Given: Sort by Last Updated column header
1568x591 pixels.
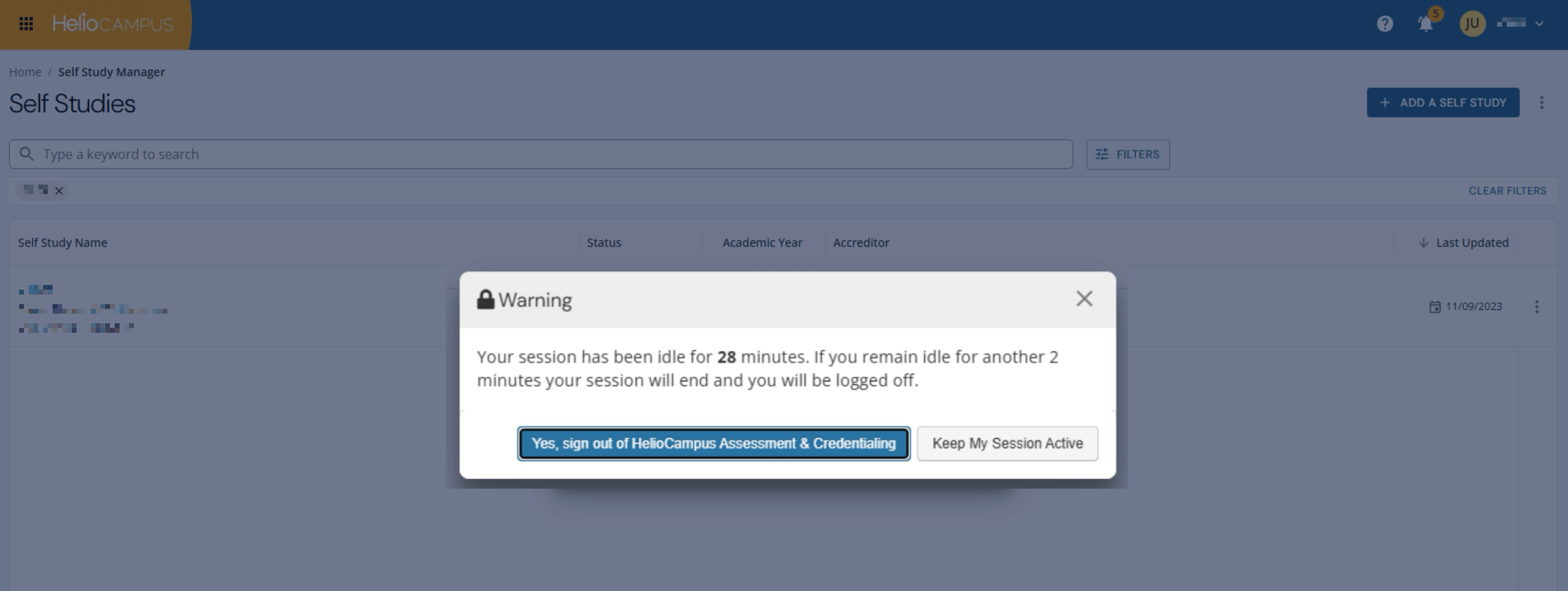Looking at the screenshot, I should point(1472,242).
